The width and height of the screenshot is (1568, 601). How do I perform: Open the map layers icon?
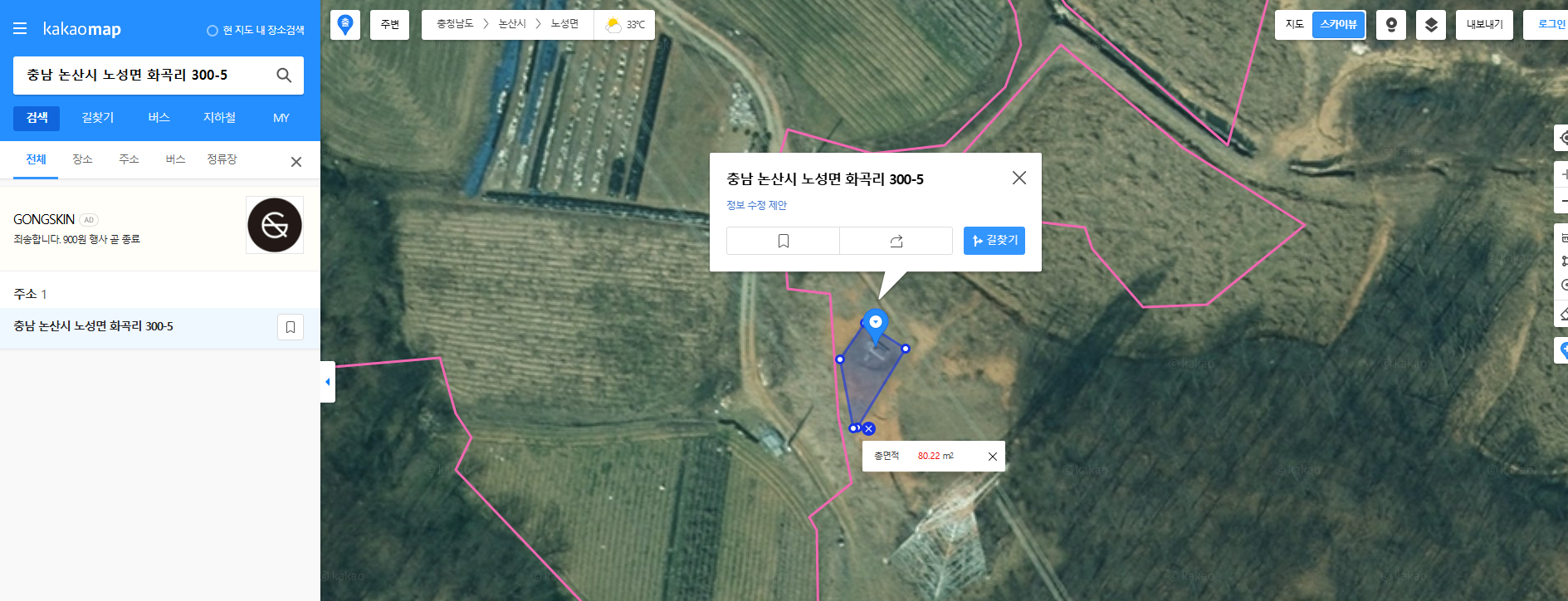(x=1431, y=25)
